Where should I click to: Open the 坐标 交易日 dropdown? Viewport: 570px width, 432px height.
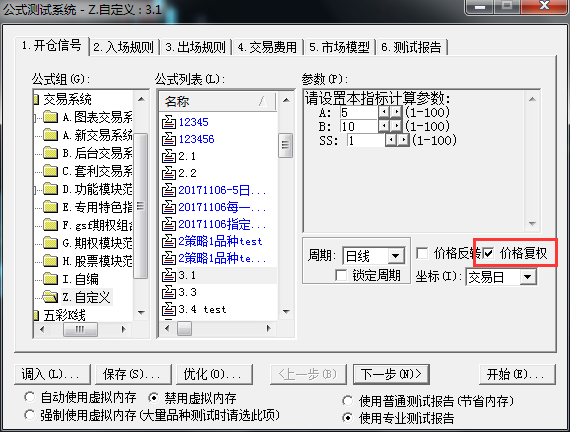[x=527, y=277]
